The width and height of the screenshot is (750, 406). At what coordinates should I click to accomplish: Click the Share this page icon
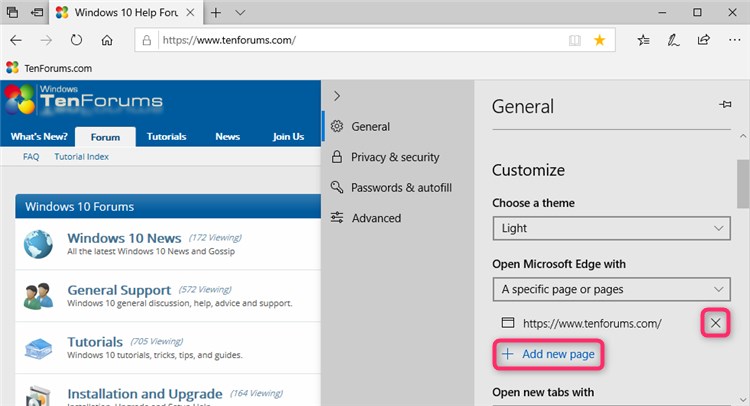(x=704, y=40)
